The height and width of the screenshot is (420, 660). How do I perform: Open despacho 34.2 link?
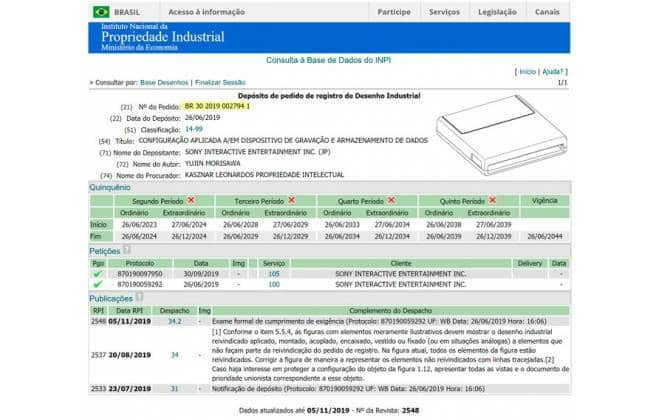pos(175,322)
